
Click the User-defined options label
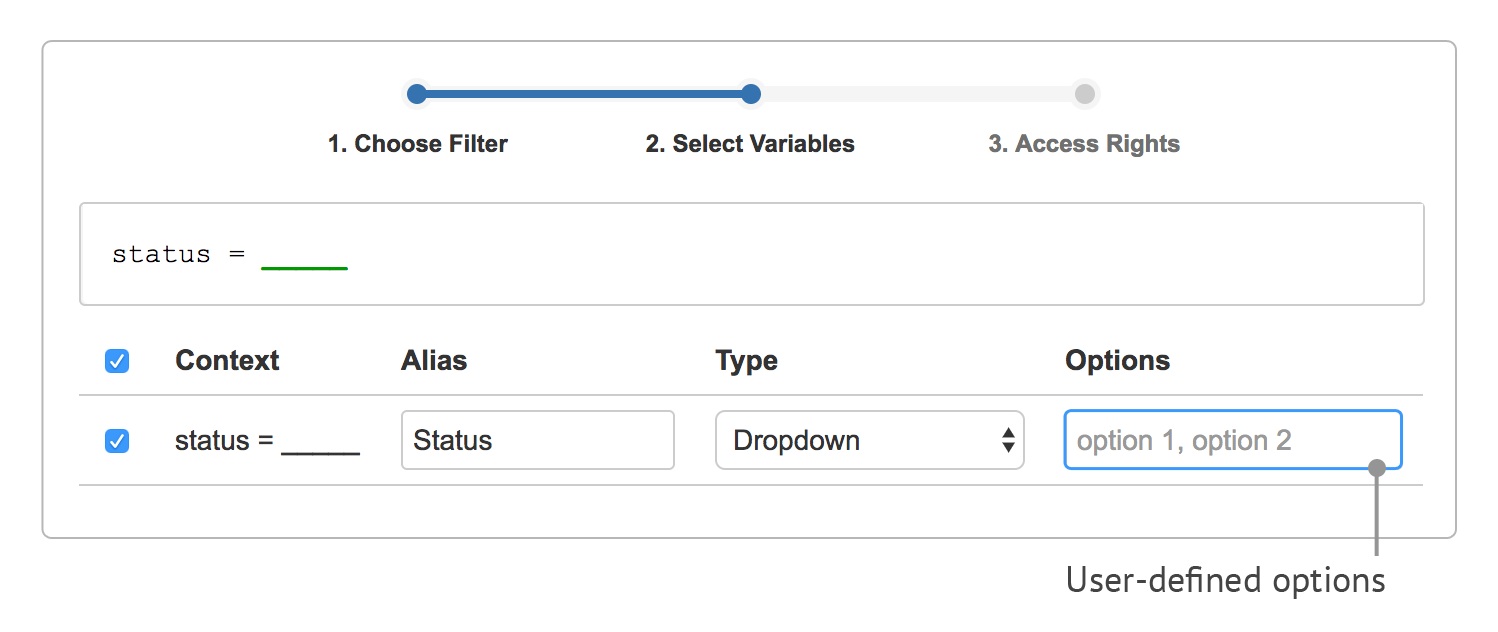(x=1225, y=579)
